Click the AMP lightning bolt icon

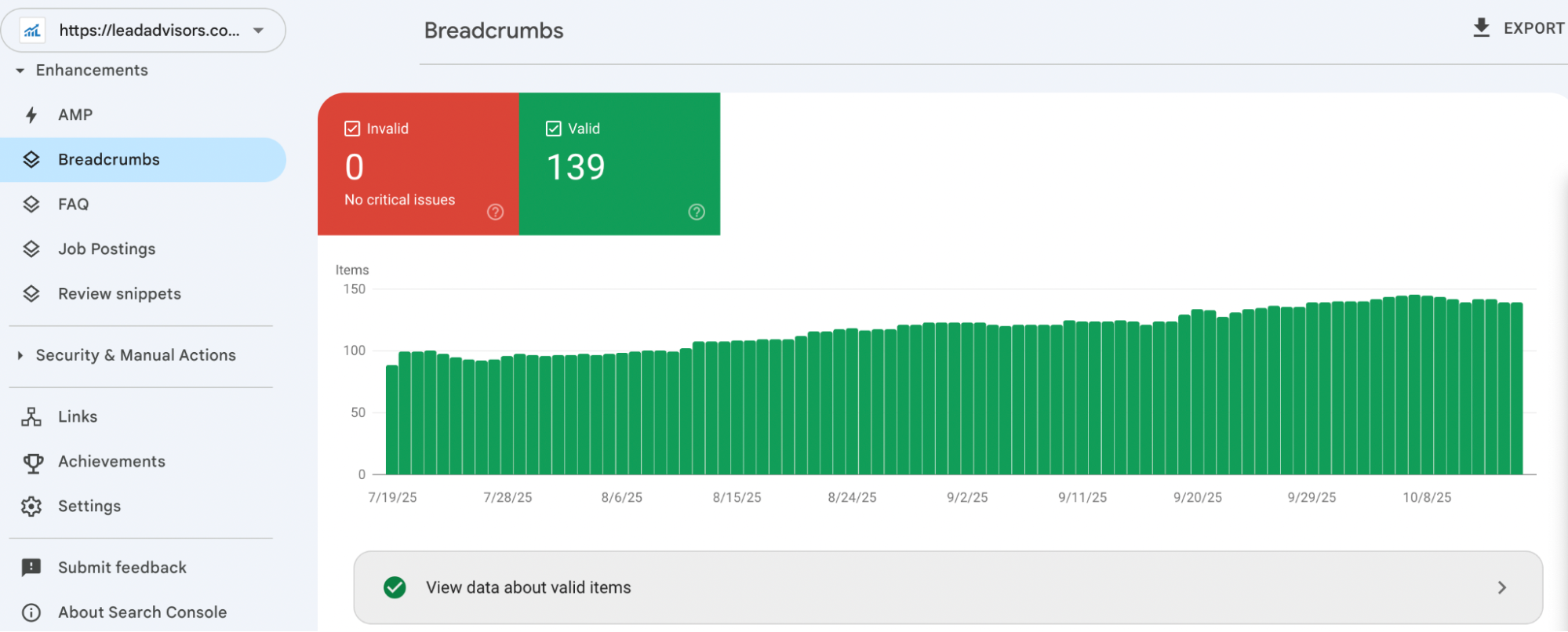(31, 115)
